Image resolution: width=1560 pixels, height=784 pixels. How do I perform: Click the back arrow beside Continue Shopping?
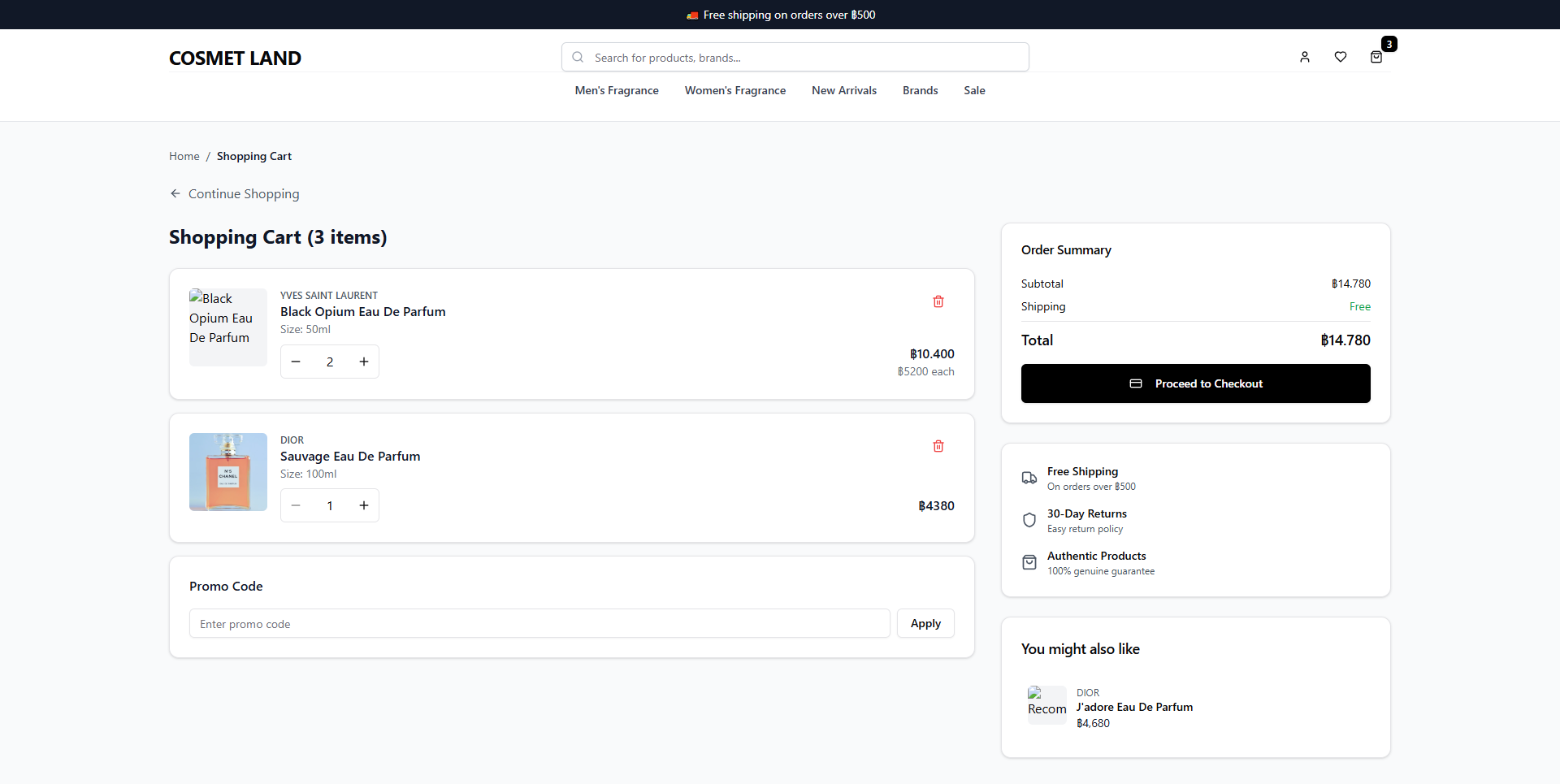[x=175, y=193]
